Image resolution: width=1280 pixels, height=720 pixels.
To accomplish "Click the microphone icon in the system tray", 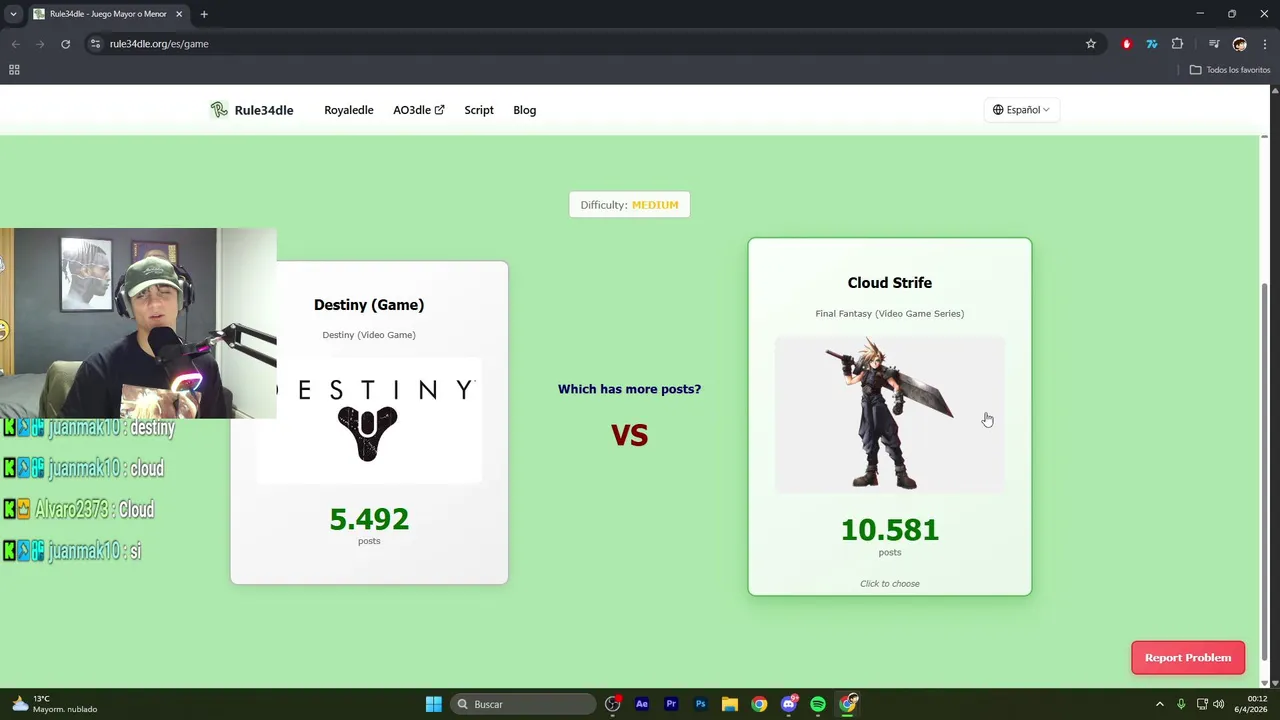I will [x=1181, y=704].
